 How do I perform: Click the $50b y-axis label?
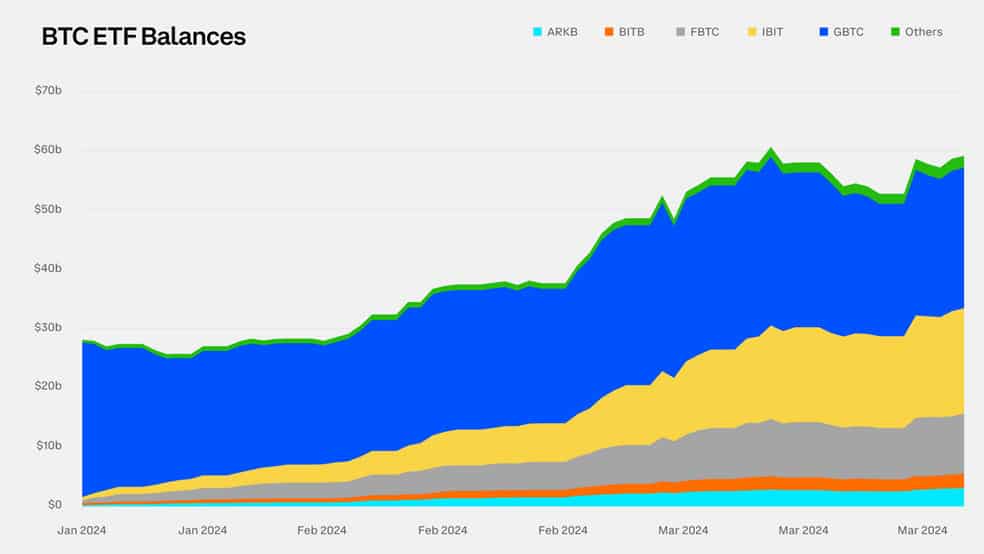pyautogui.click(x=48, y=209)
